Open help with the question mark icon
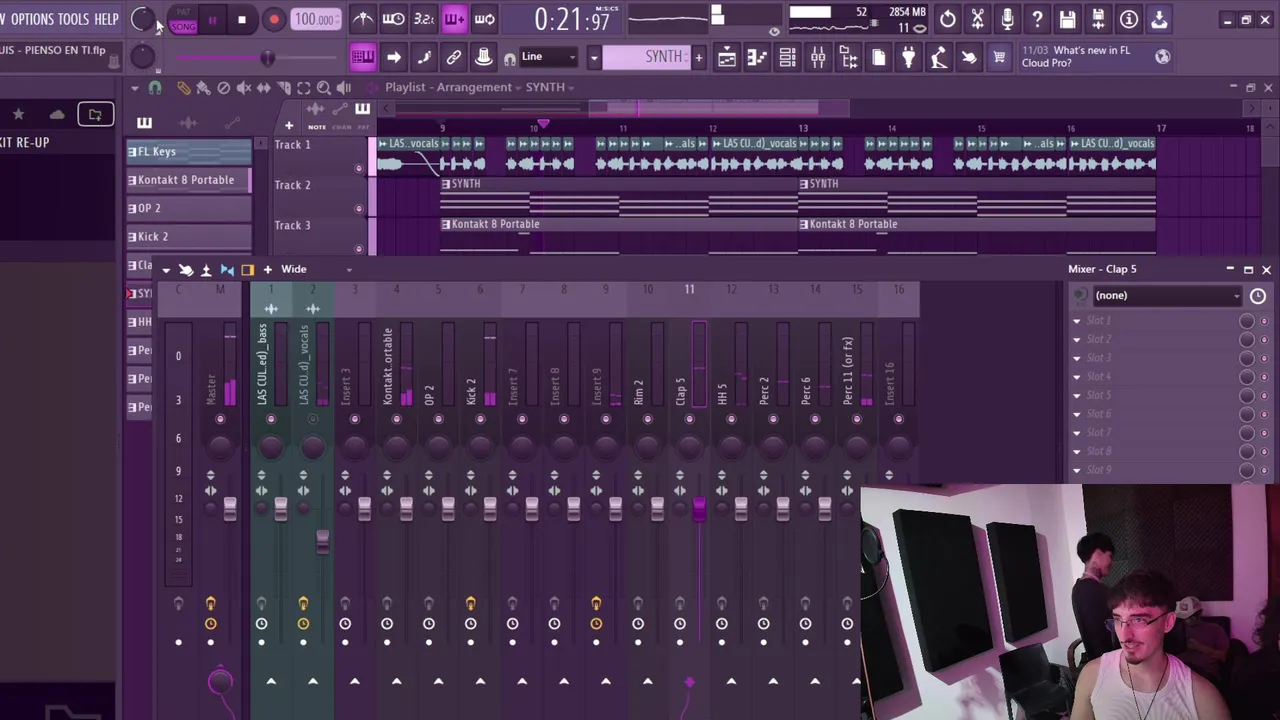The image size is (1280, 720). [x=1037, y=19]
